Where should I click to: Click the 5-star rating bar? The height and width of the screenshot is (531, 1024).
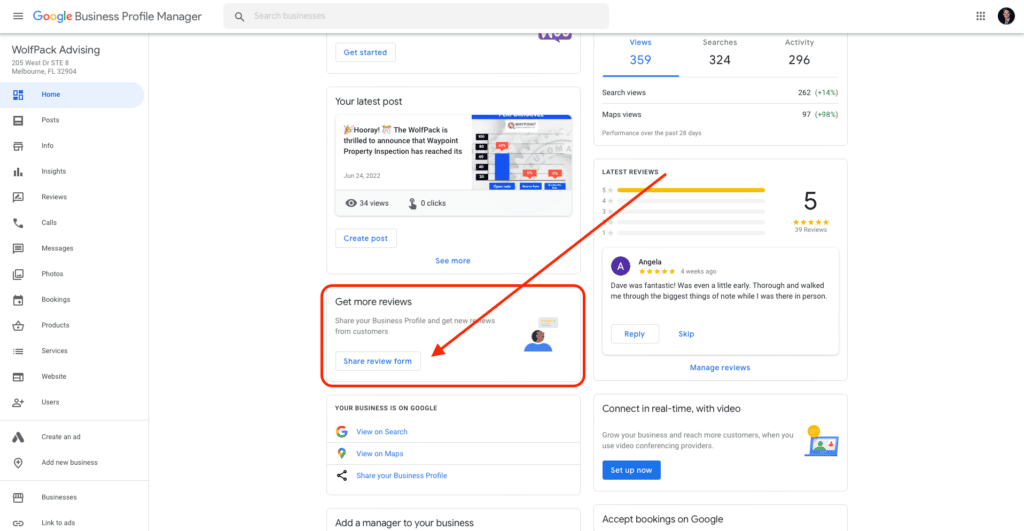(690, 190)
